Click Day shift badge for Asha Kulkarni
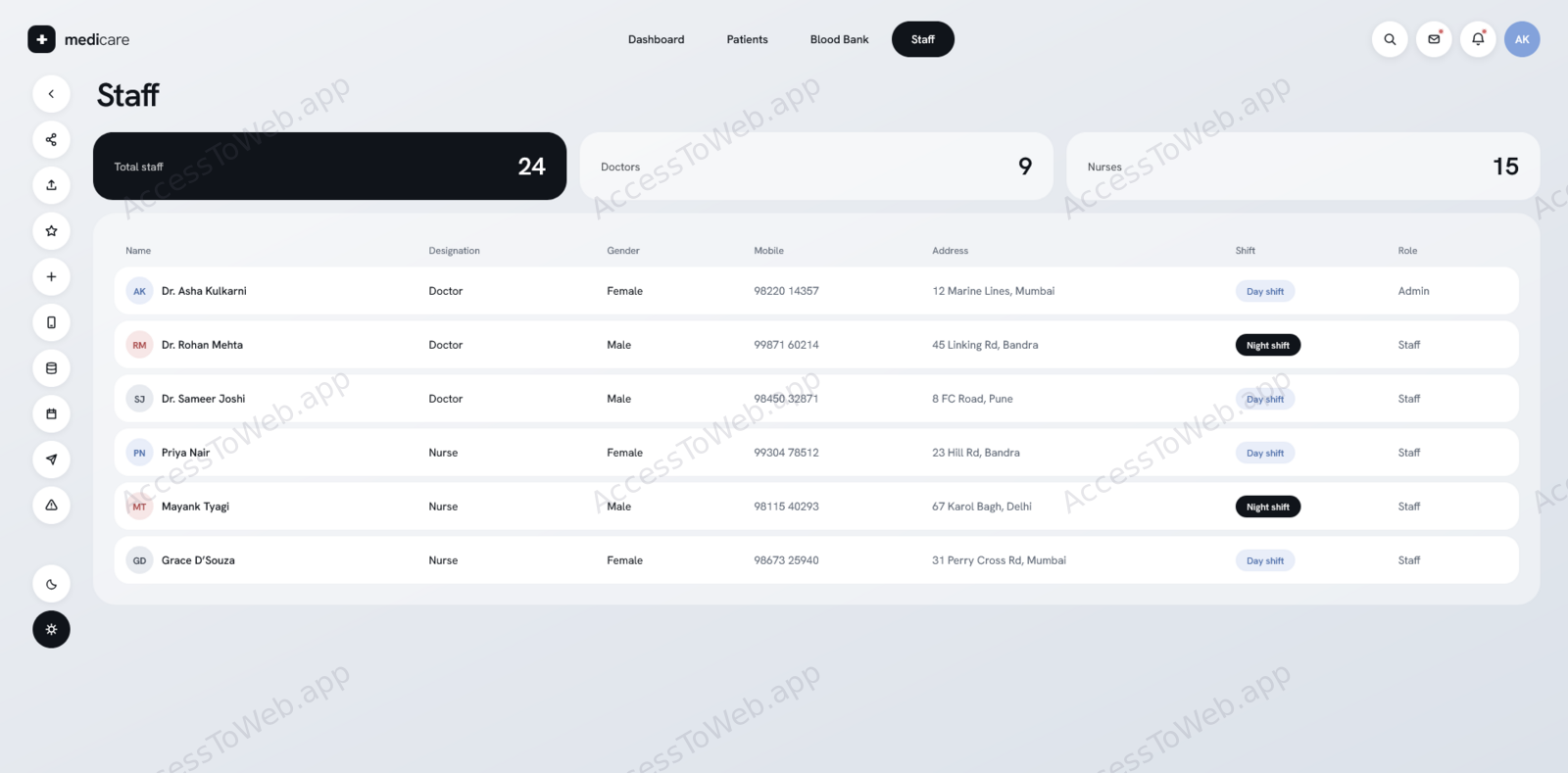 tap(1265, 291)
